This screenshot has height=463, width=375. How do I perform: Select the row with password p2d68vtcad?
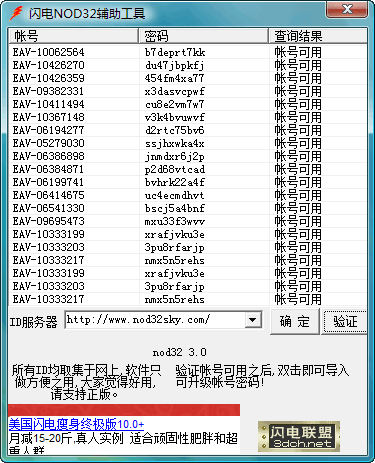coord(188,169)
